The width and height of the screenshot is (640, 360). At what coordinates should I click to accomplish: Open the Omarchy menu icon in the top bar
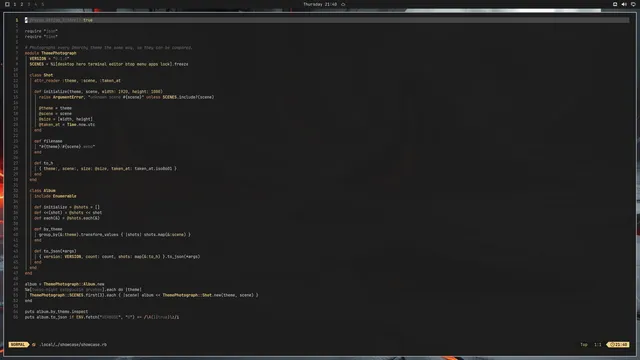7,4
